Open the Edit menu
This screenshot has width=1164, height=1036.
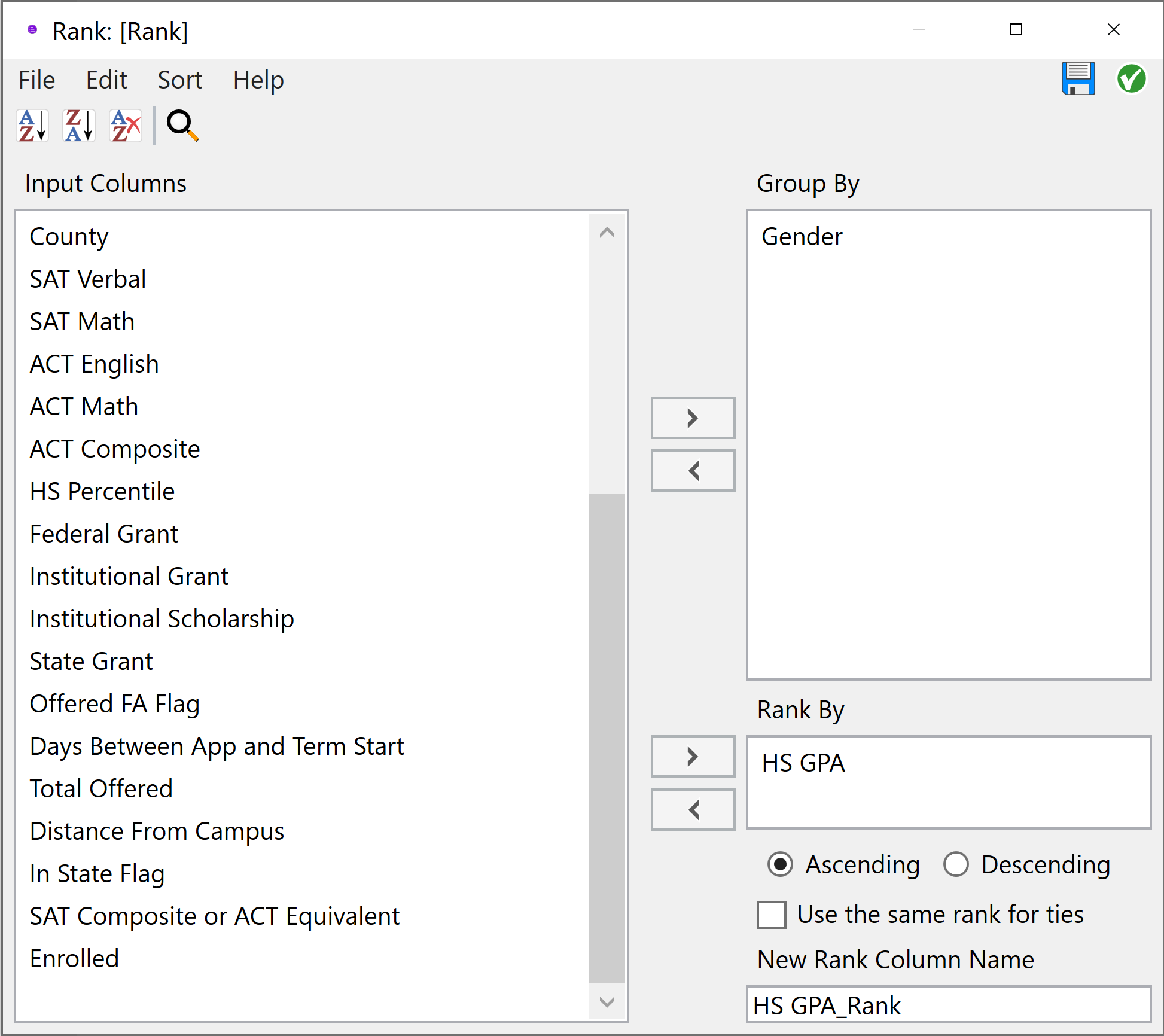[106, 80]
